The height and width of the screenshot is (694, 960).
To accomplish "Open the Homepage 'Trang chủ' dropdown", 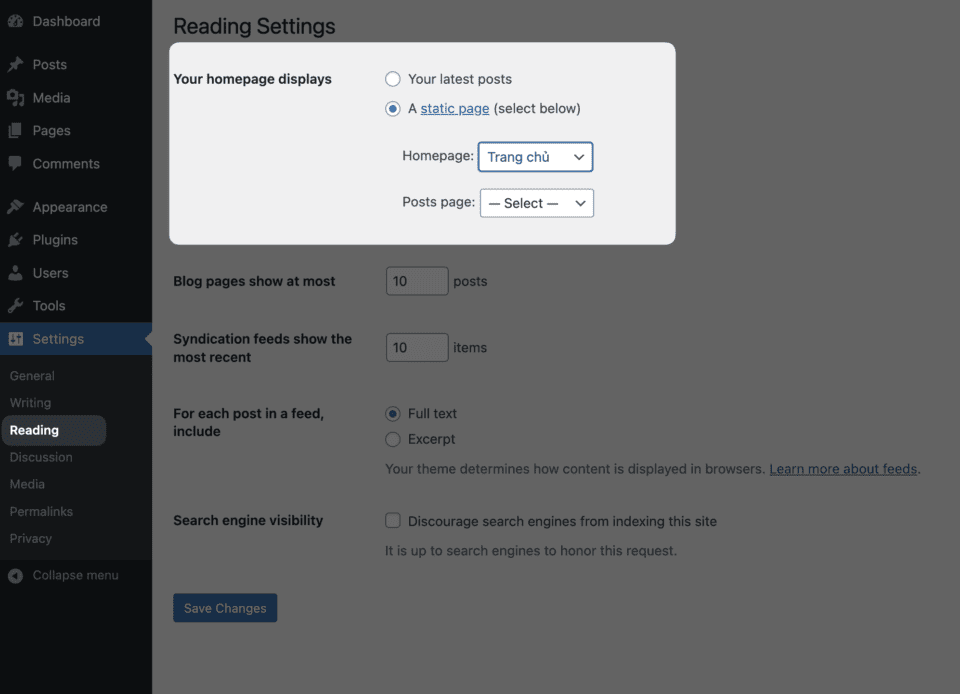I will 535,157.
